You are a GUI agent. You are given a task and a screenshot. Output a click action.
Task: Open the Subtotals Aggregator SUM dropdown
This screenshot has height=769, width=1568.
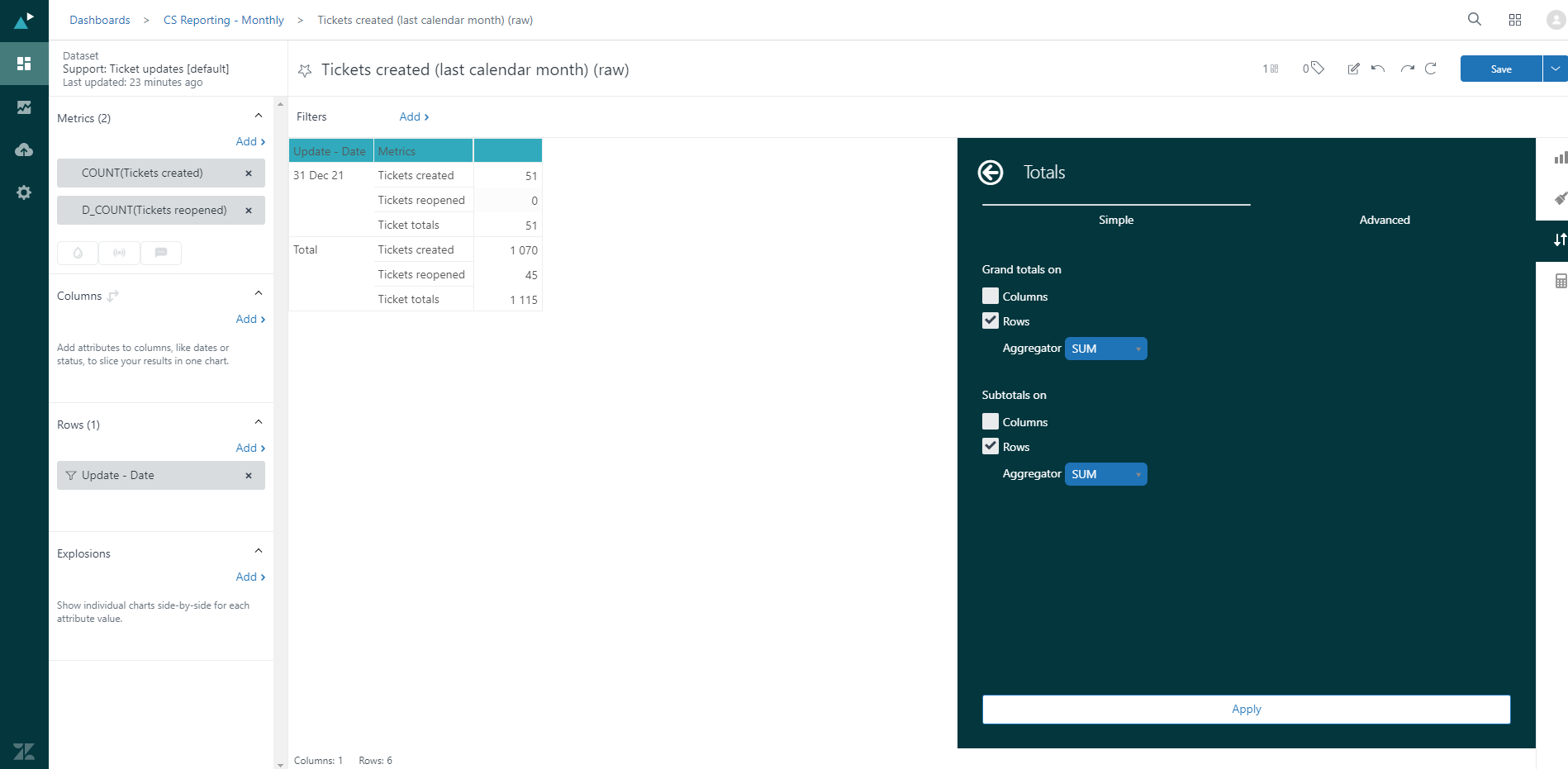click(1105, 474)
